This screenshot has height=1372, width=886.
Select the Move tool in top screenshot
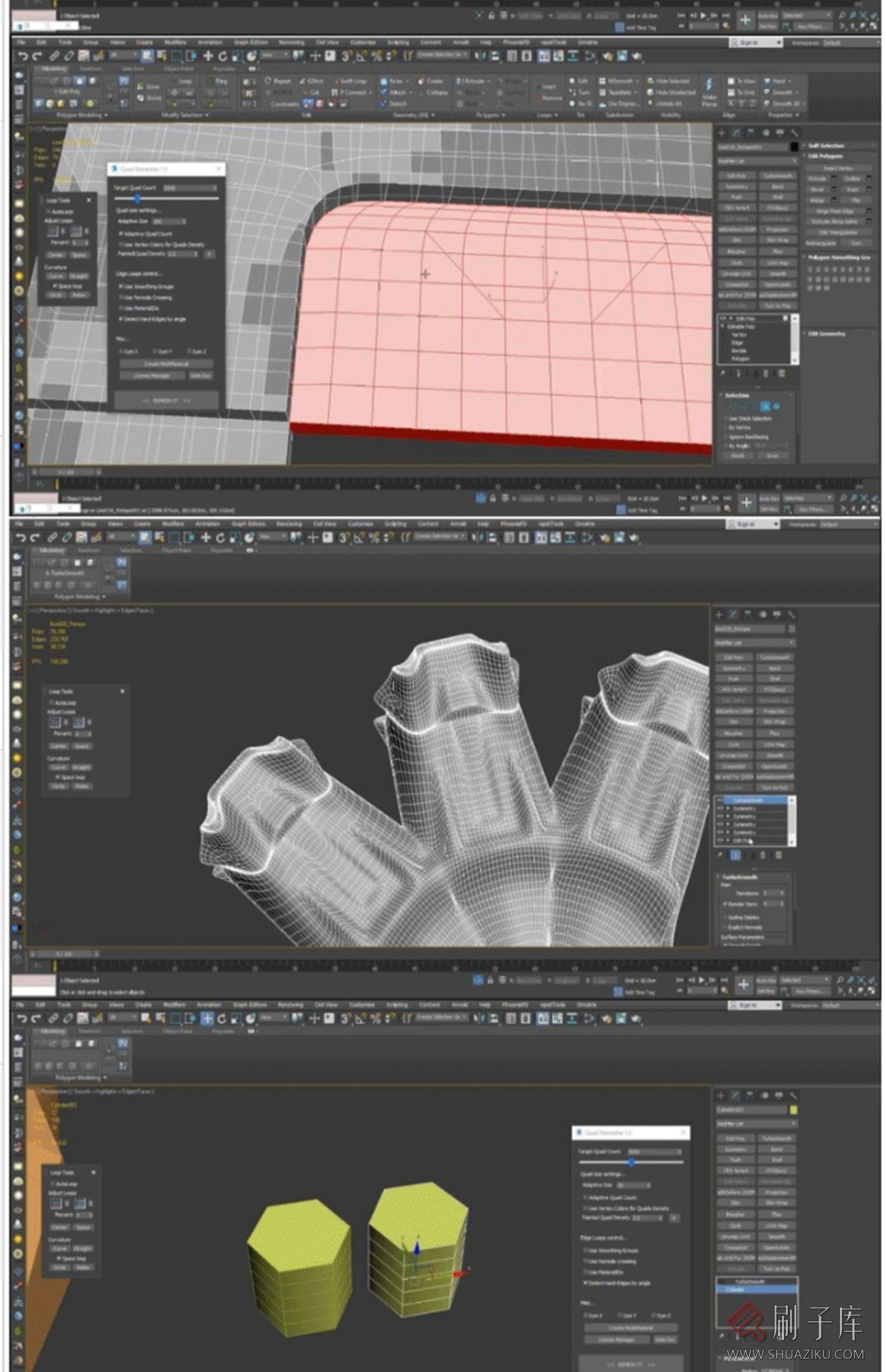tap(208, 56)
